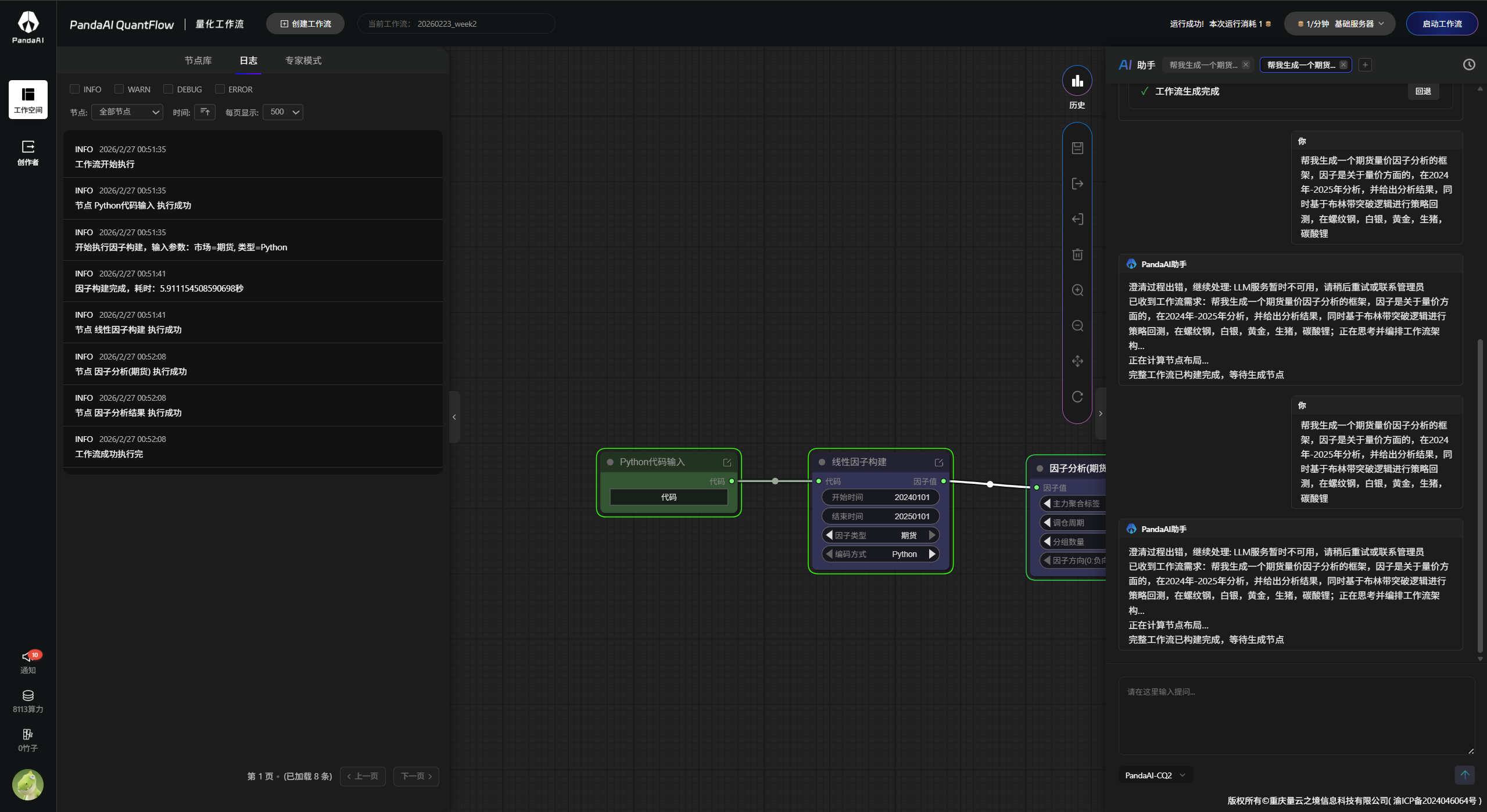Switch to the 日志 tab
The image size is (1487, 812).
pos(248,60)
